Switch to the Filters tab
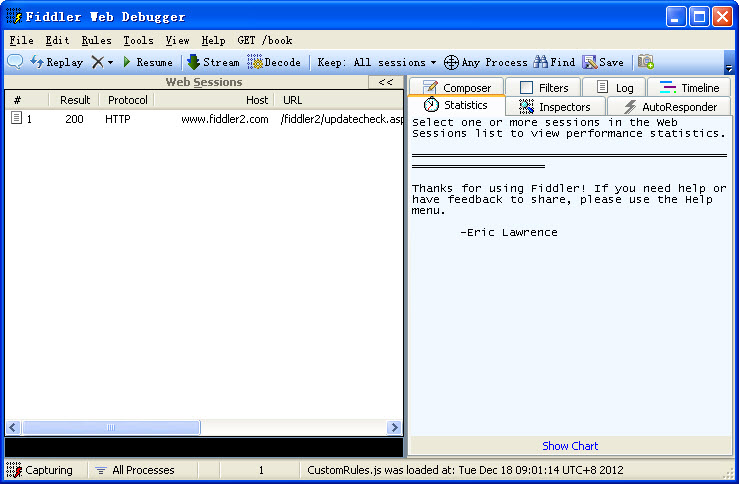This screenshot has width=739, height=484. [x=543, y=88]
